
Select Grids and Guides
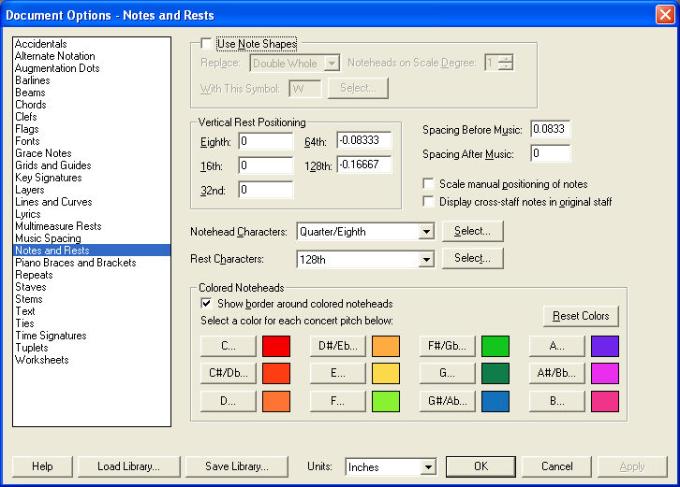pos(53,165)
